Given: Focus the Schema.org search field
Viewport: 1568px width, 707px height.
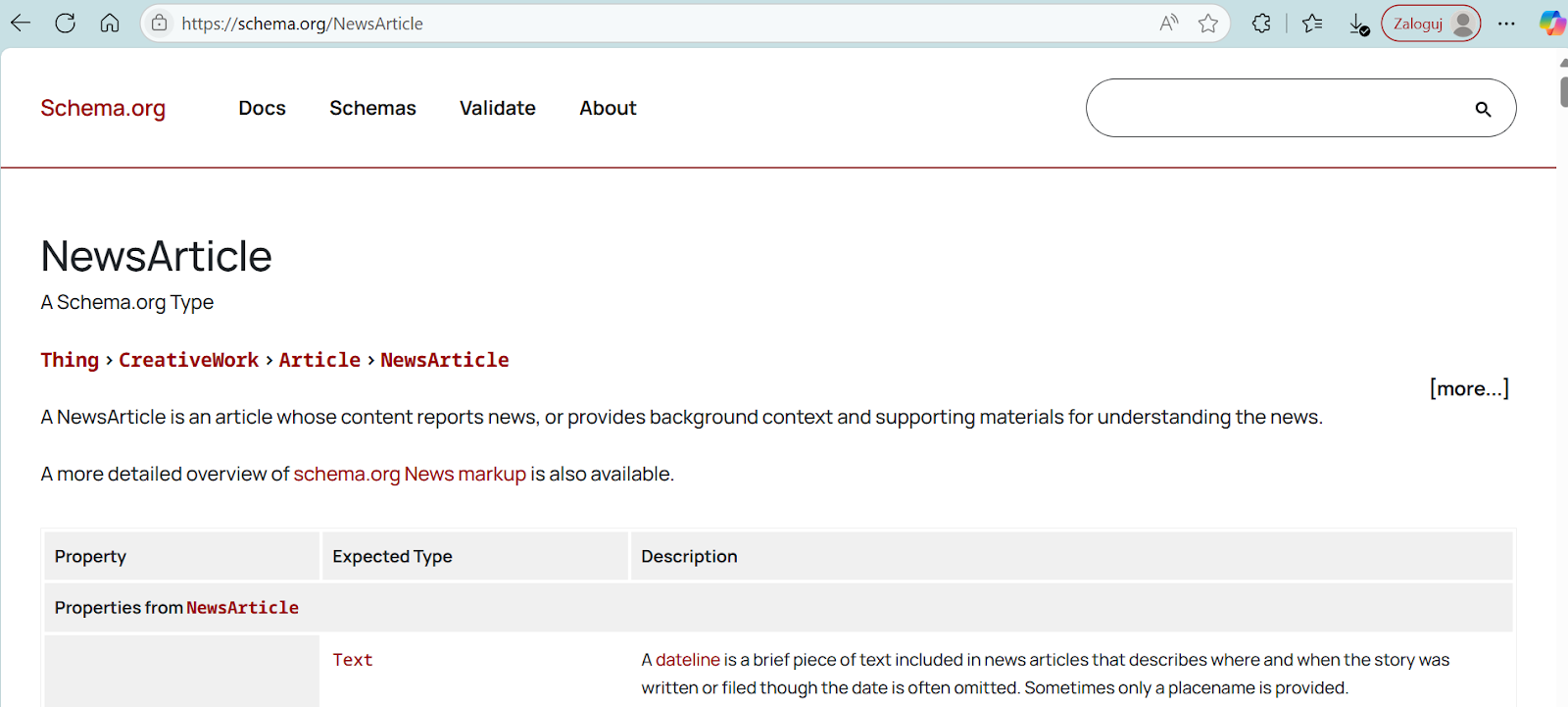Looking at the screenshot, I should [x=1300, y=108].
